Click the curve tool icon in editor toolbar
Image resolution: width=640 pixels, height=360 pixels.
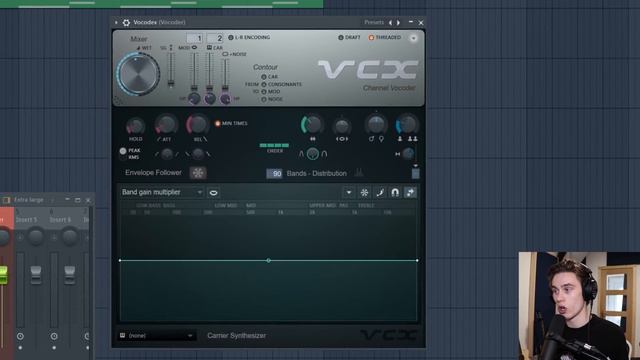[x=380, y=192]
